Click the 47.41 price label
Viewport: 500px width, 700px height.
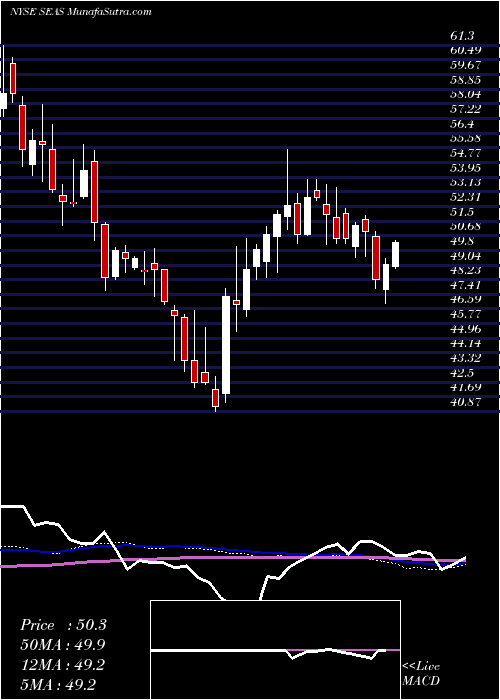[466, 285]
